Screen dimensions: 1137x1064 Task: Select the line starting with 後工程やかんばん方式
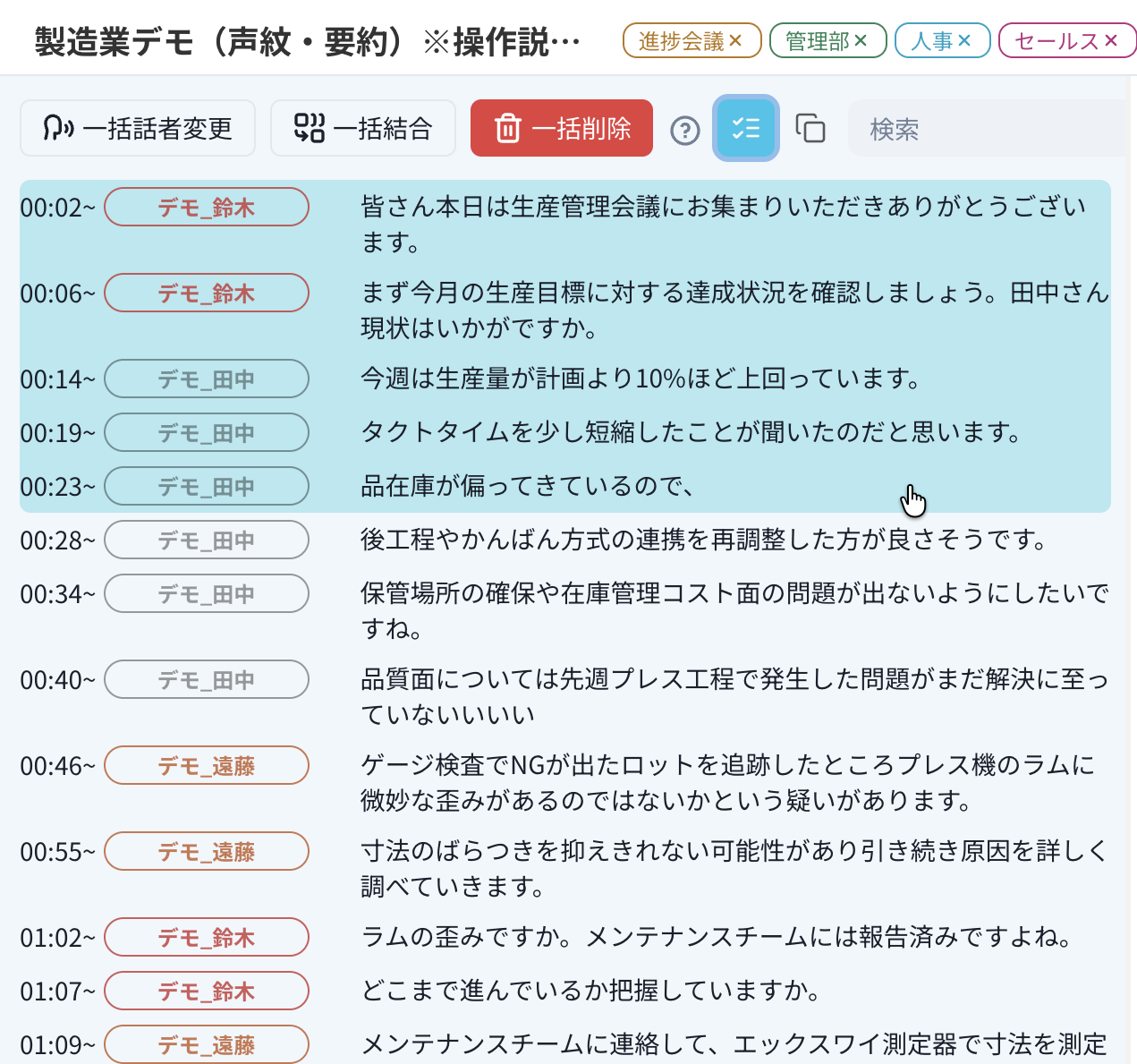click(x=703, y=540)
